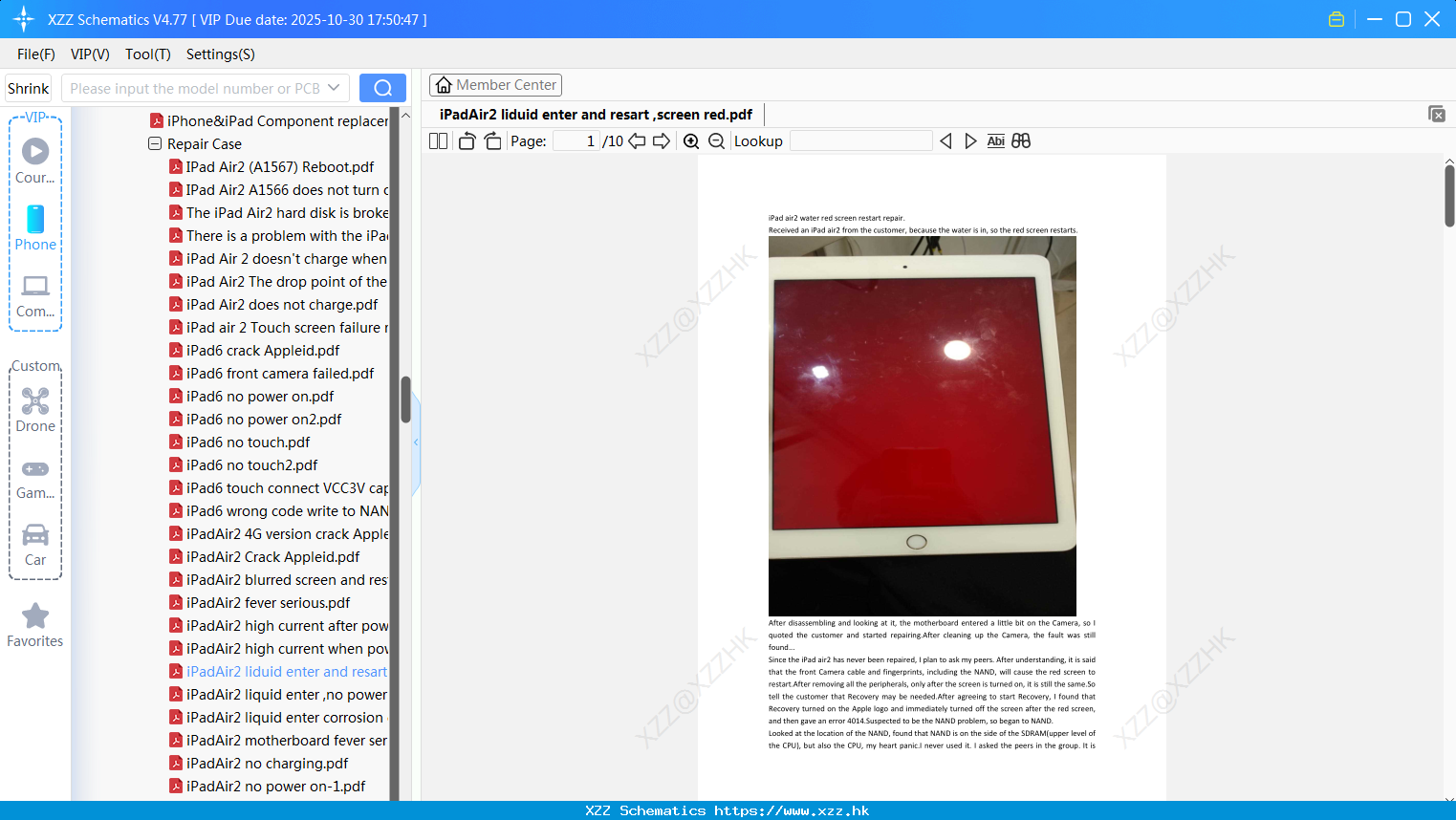Select Phone category in sidebar
The height and width of the screenshot is (820, 1456).
click(35, 229)
